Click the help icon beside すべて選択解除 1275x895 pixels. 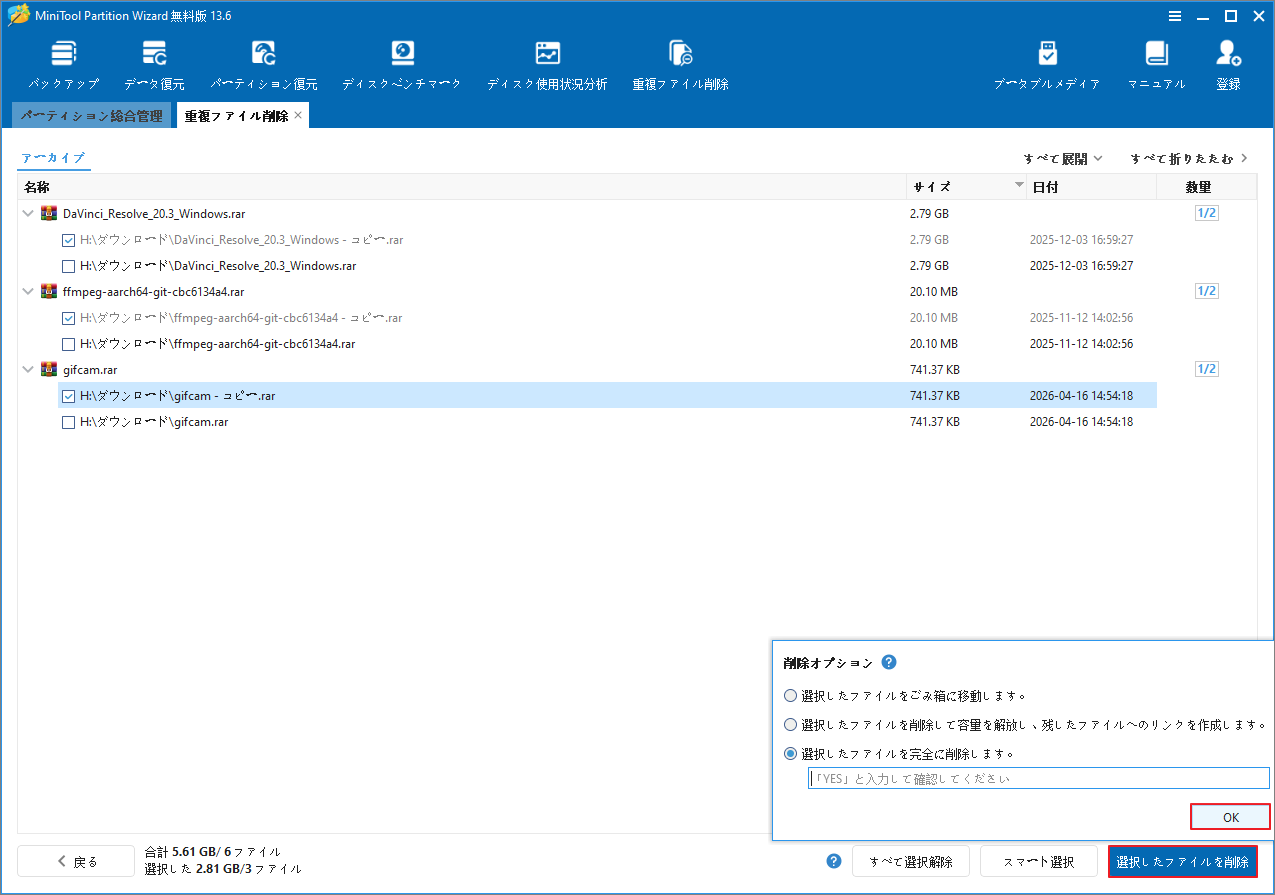click(x=834, y=861)
